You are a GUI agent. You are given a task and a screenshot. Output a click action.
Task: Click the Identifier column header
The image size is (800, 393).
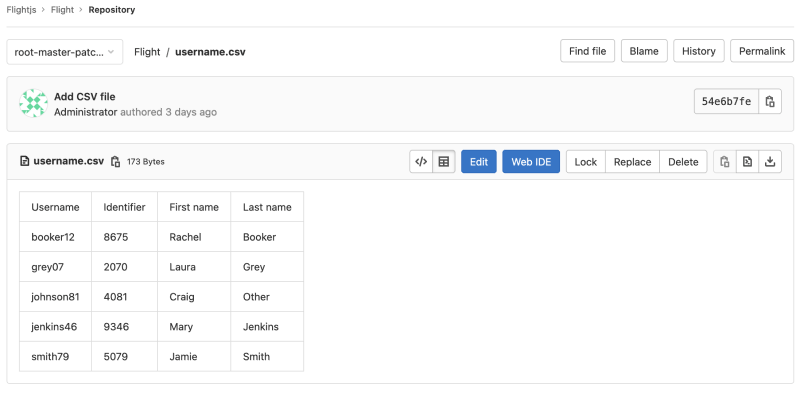coord(124,207)
